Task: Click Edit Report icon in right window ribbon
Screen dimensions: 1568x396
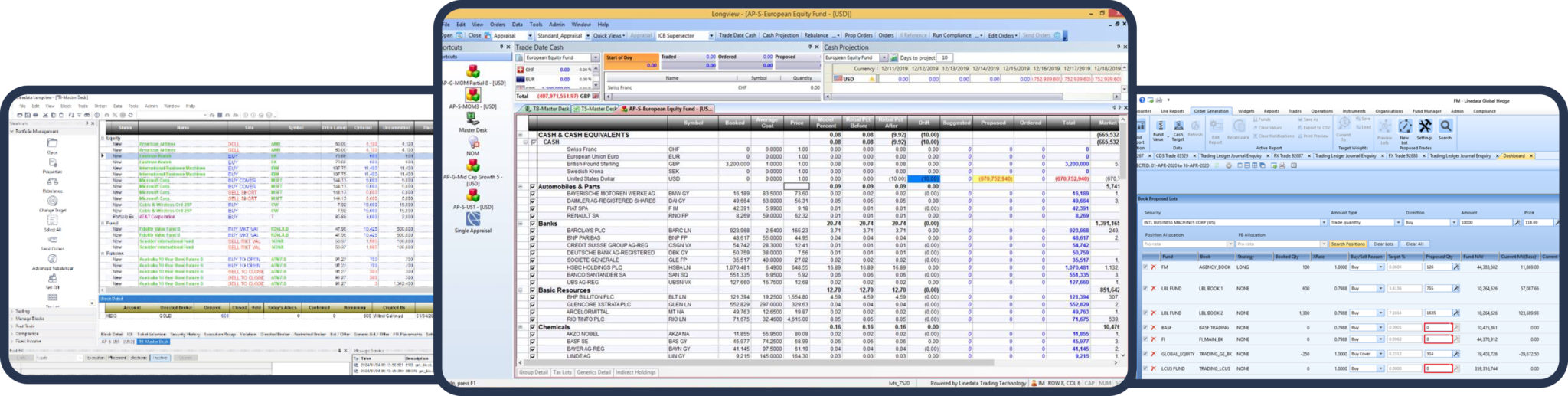Action: point(1215,126)
